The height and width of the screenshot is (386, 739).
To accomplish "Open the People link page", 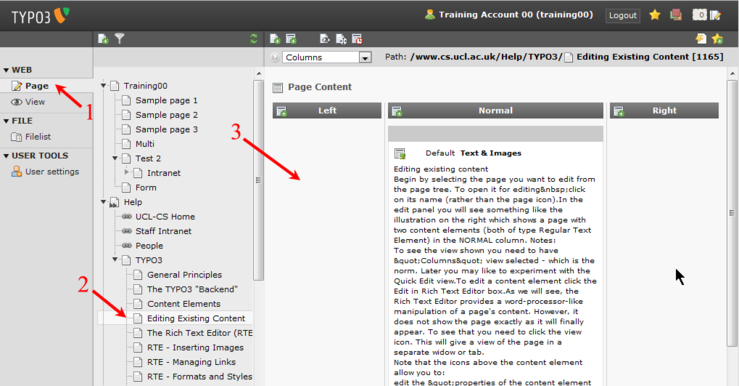I will (149, 246).
